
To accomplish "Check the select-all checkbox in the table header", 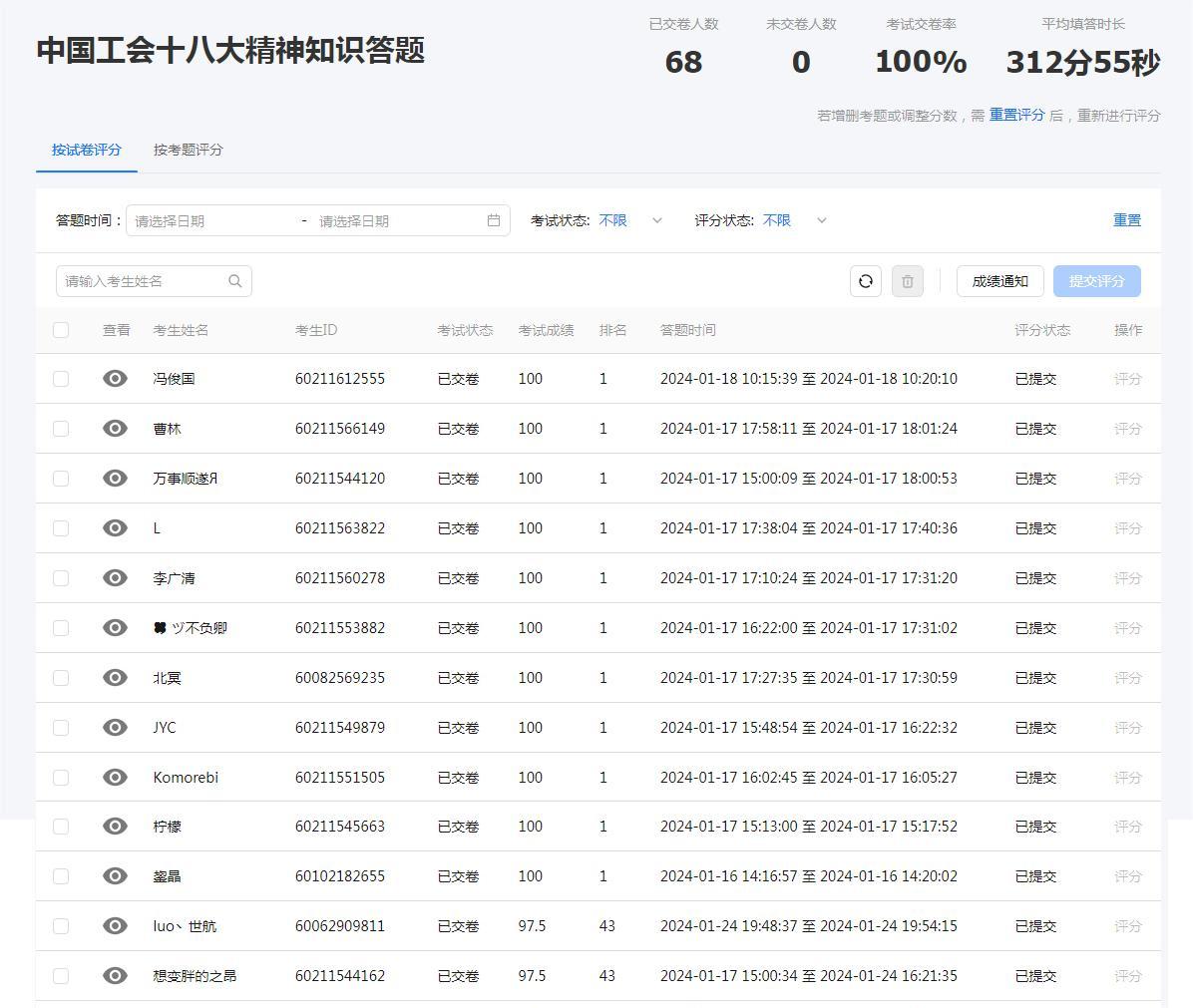I will tap(60, 329).
